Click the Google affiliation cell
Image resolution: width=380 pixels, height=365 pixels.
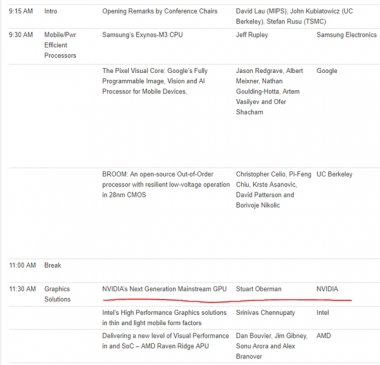point(327,71)
